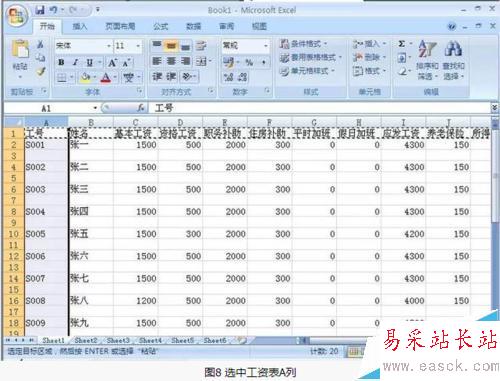Open the 字体 font dialog launcher
Viewport: 500px width, 381px height.
(x=139, y=90)
